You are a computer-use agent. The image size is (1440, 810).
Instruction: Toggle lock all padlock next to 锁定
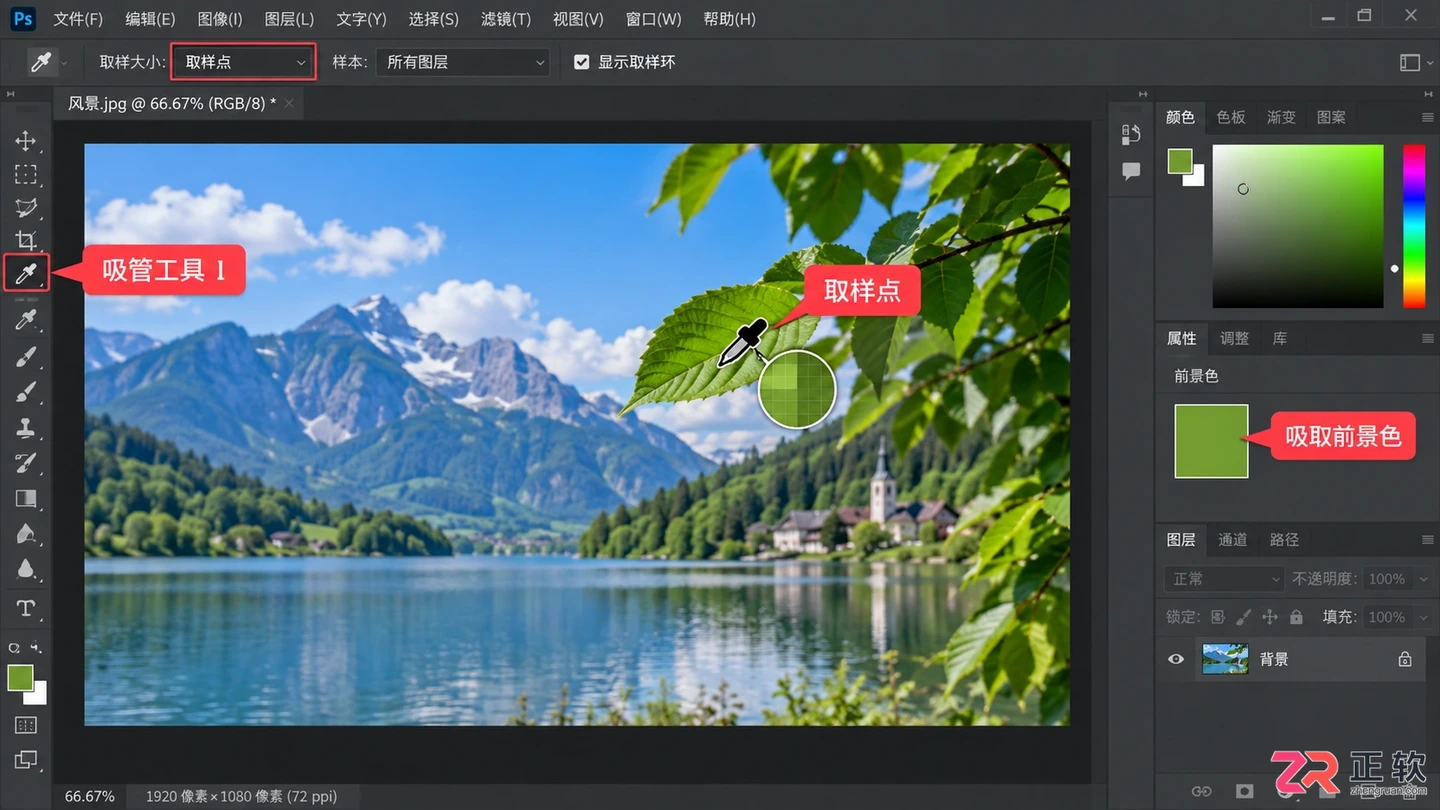point(1296,617)
